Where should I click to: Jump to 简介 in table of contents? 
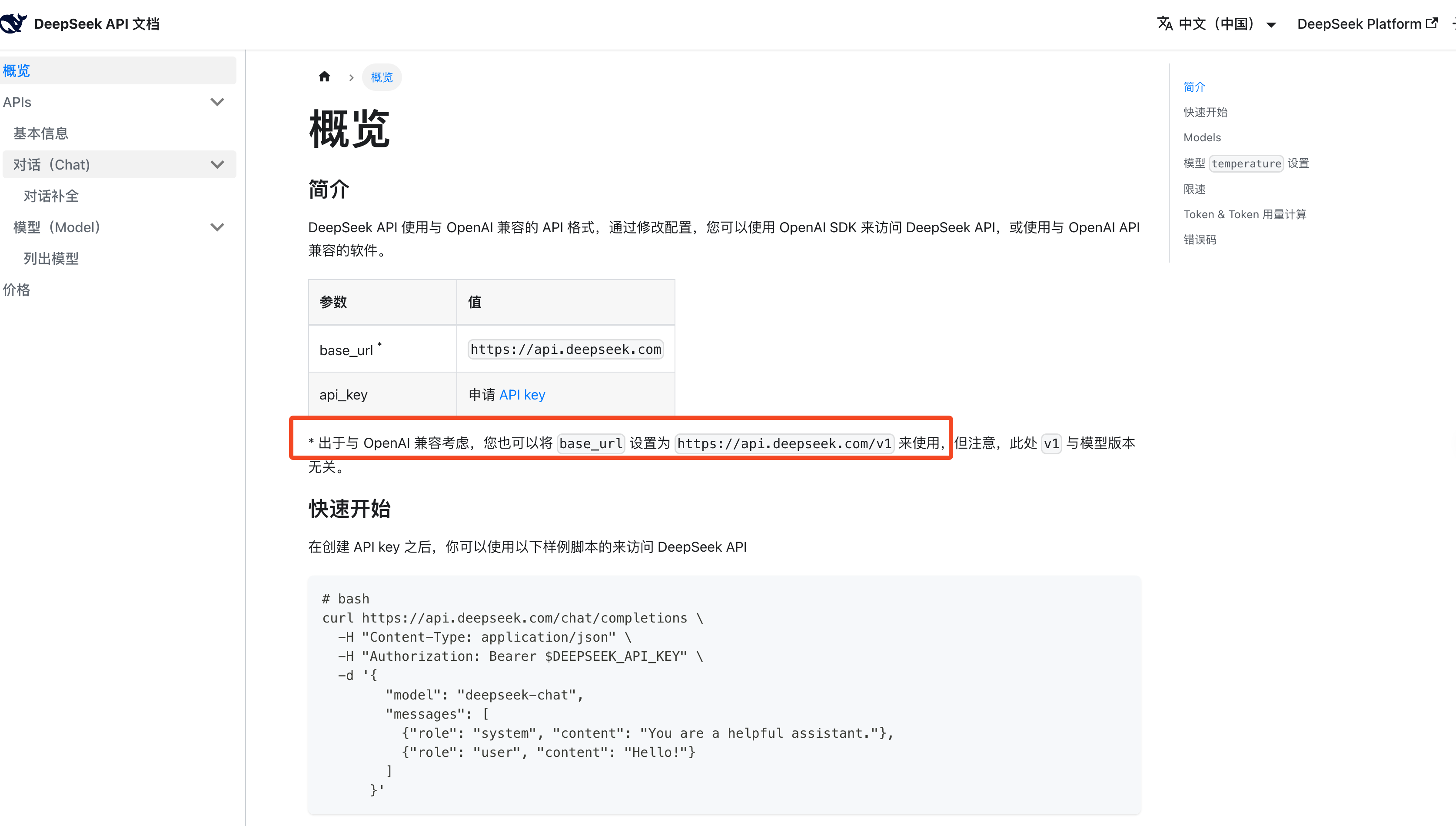click(1194, 87)
